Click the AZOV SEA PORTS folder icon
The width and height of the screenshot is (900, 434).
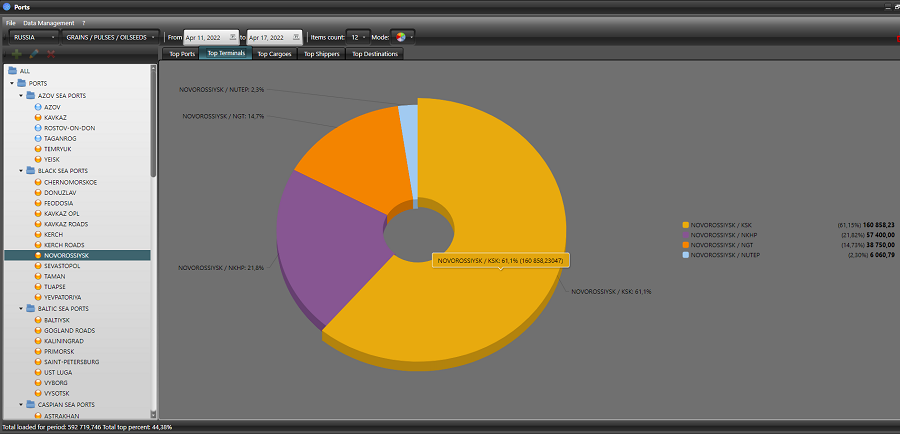[x=31, y=95]
